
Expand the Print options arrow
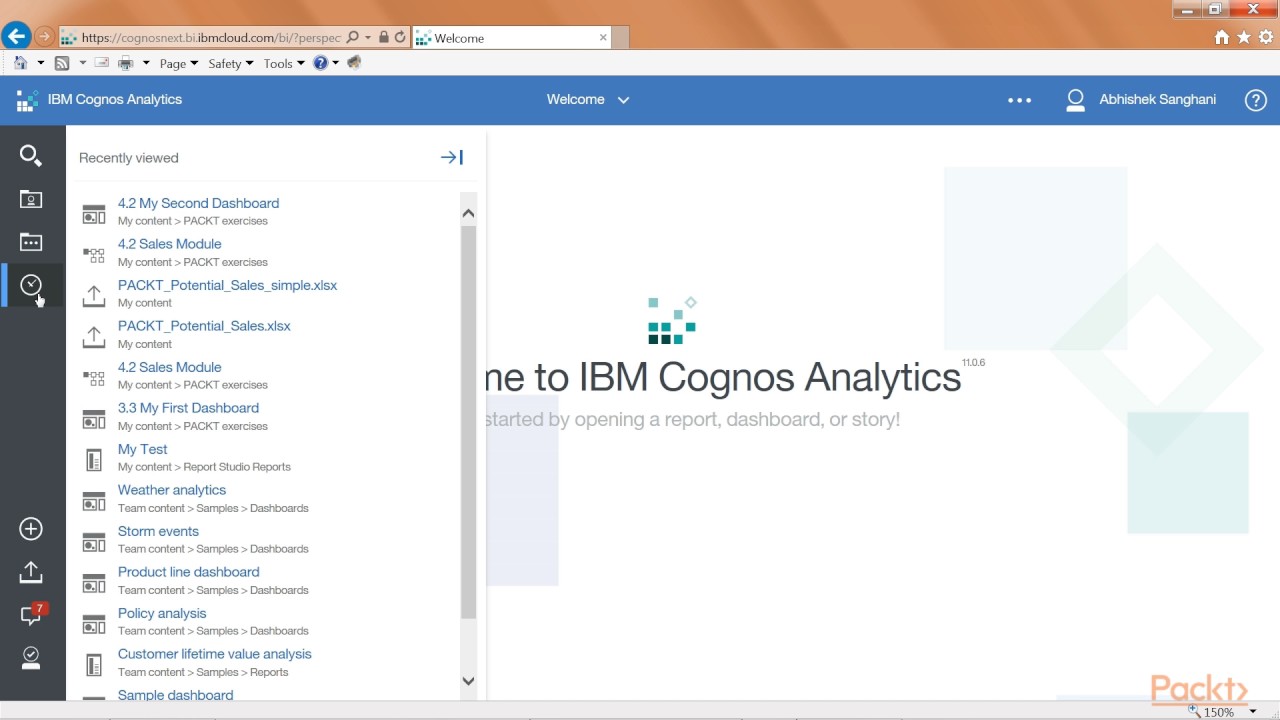pyautogui.click(x=146, y=63)
